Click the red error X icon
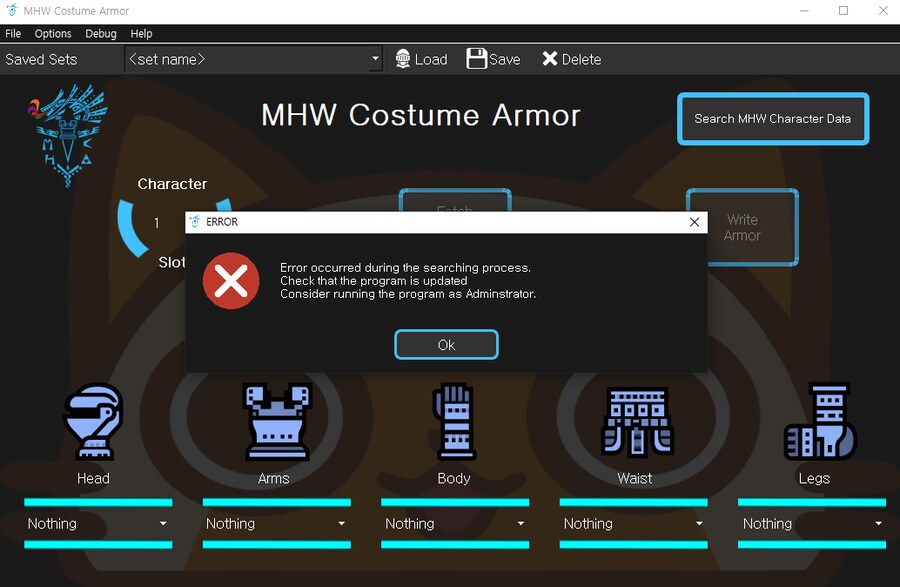The height and width of the screenshot is (587, 900). pos(231,280)
